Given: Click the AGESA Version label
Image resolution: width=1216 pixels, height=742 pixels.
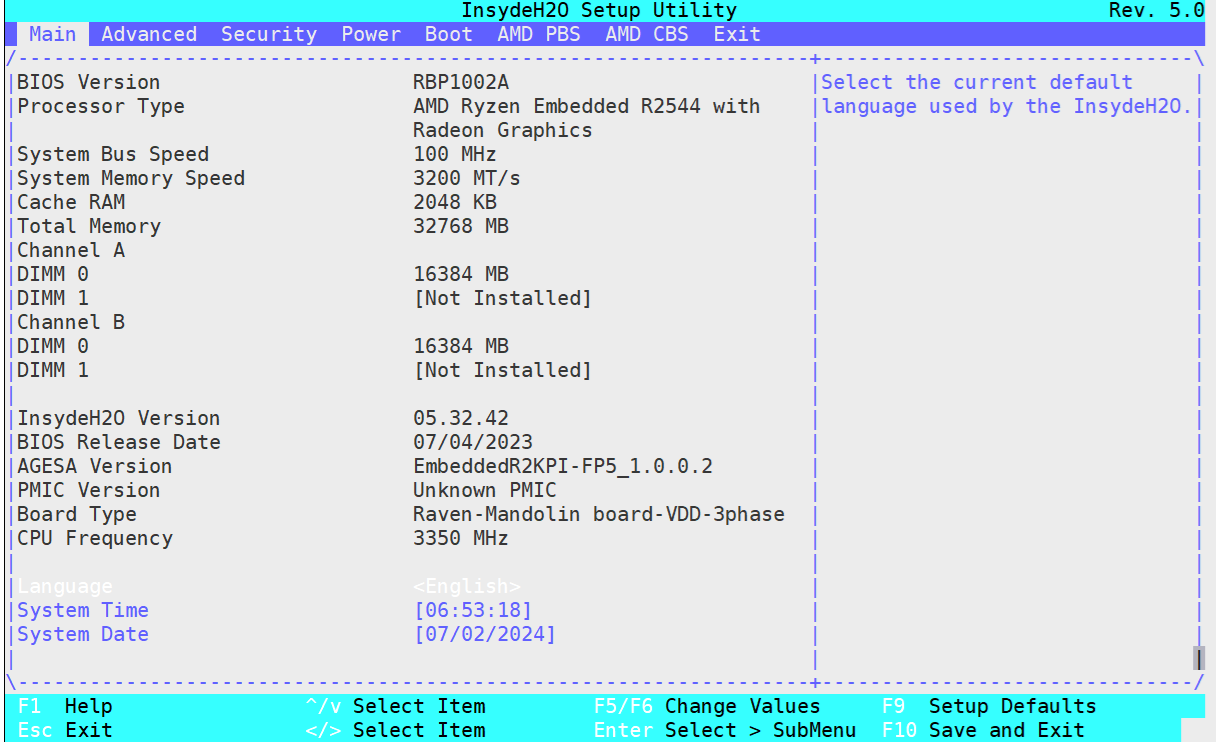Looking at the screenshot, I should [95, 466].
